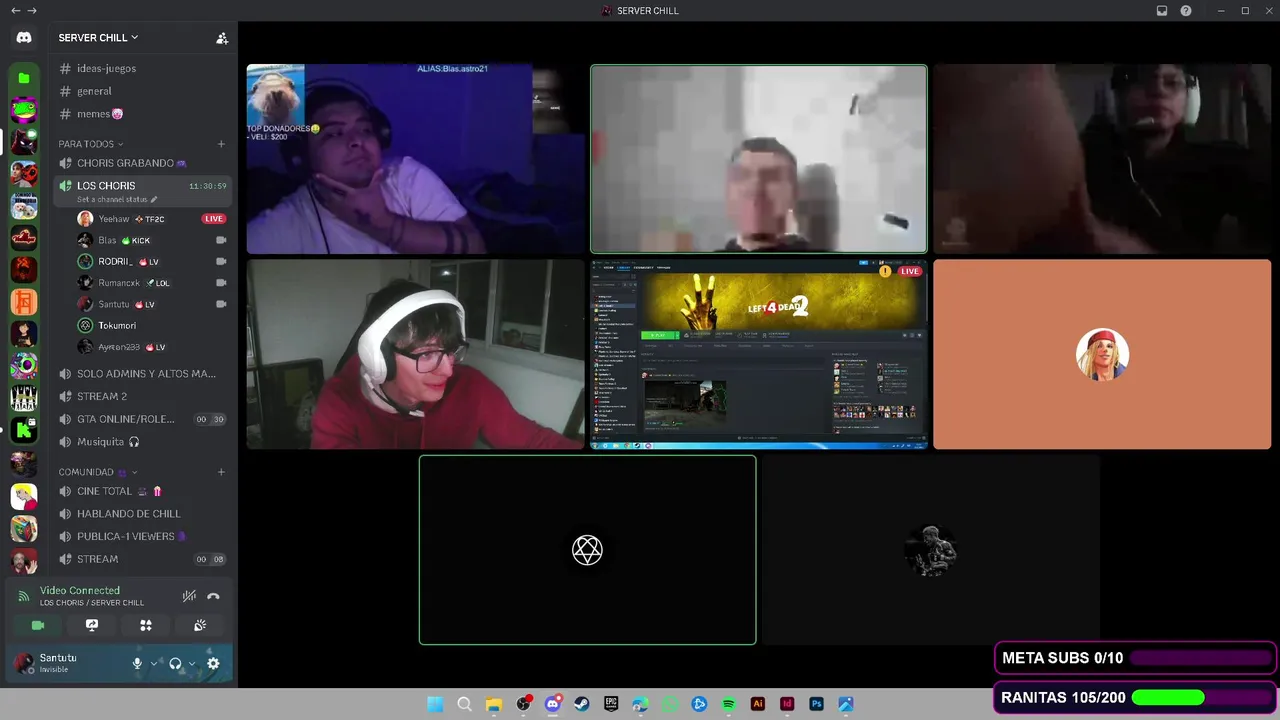Image resolution: width=1280 pixels, height=720 pixels.
Task: Join CHORIS GRABANDO voice channel
Action: pos(140,163)
